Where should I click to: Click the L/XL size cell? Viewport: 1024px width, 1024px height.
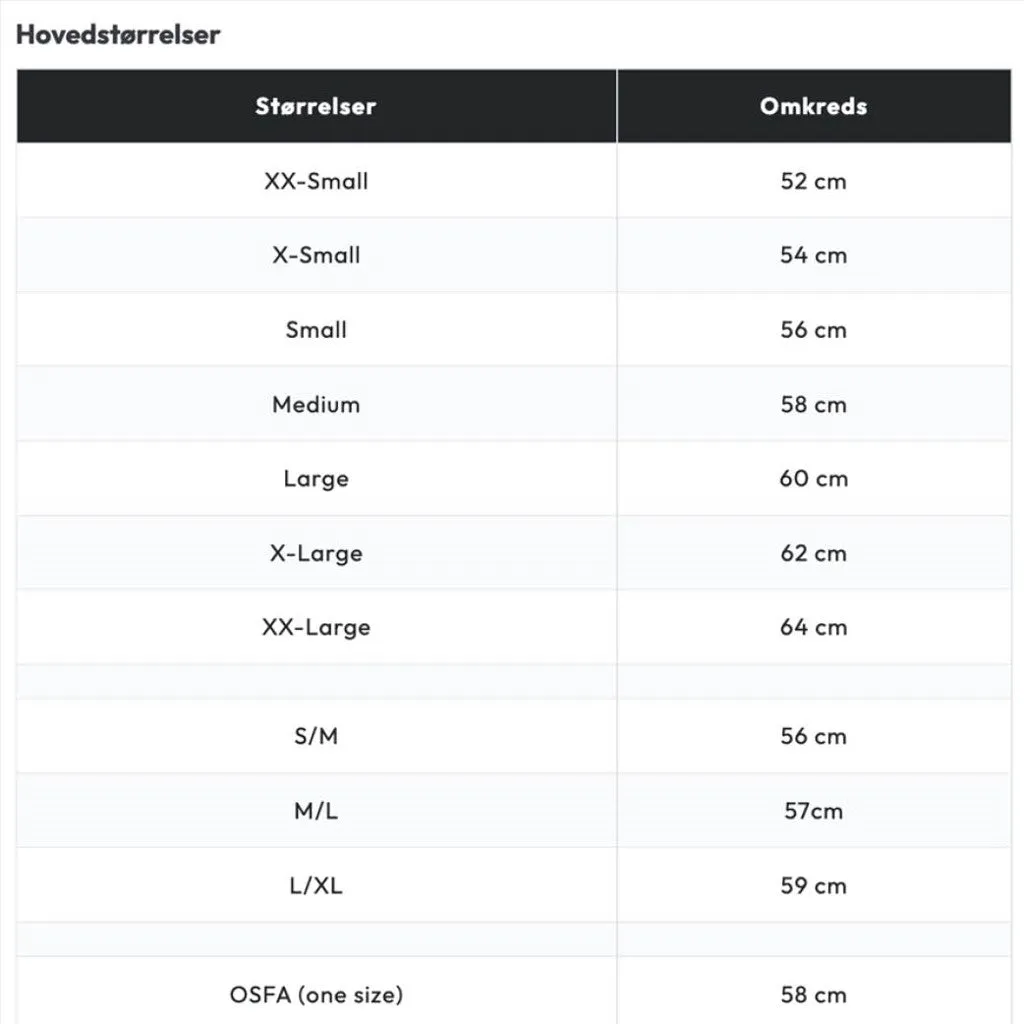(x=316, y=885)
